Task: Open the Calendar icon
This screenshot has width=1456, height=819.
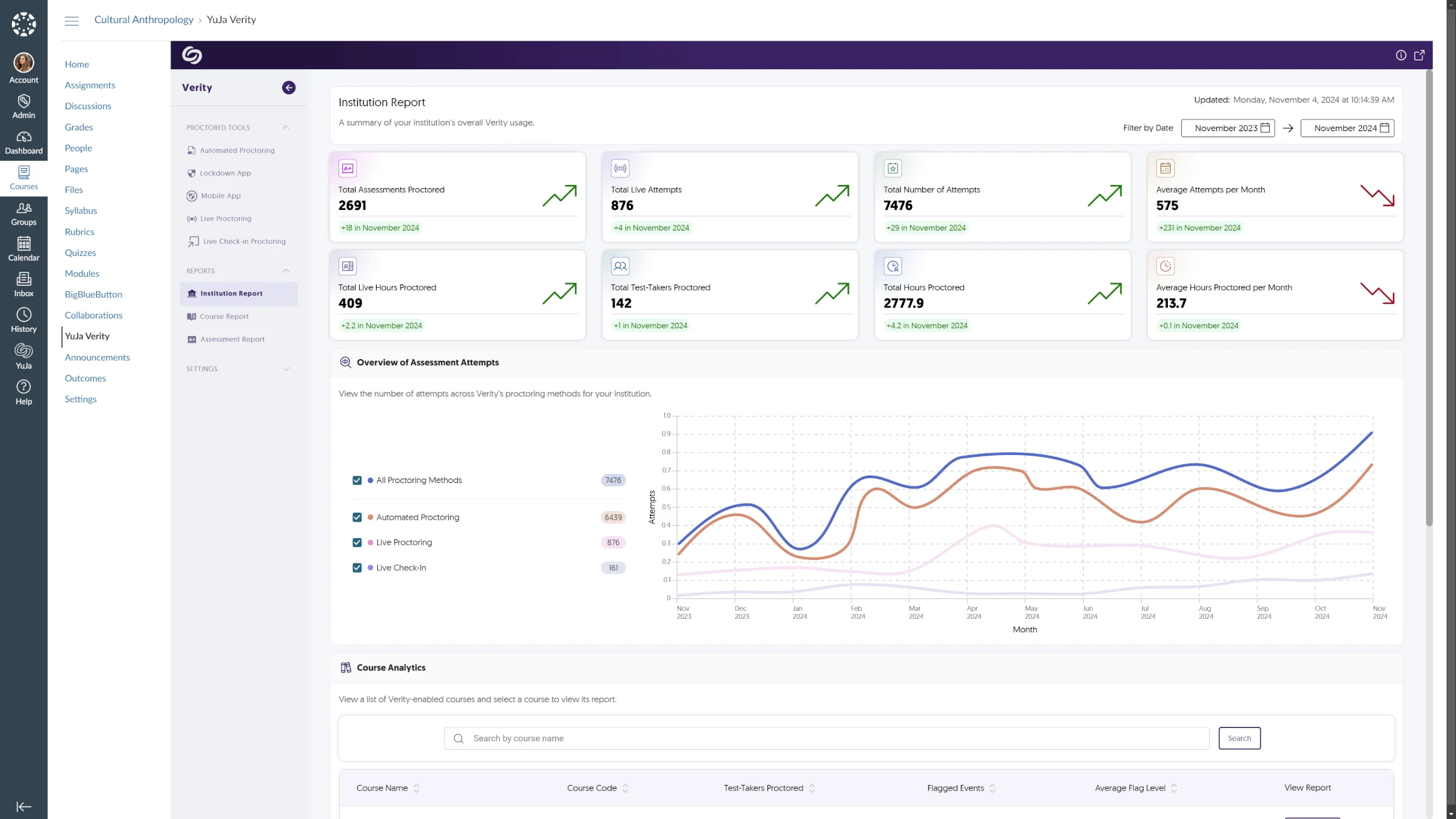Action: (24, 249)
